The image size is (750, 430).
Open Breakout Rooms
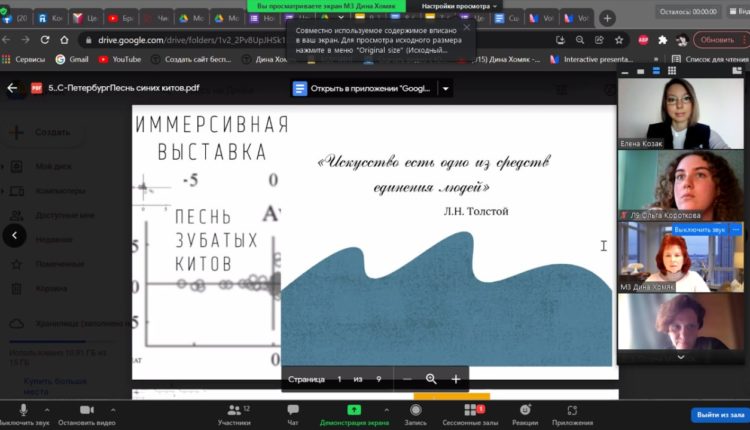[x=470, y=415]
